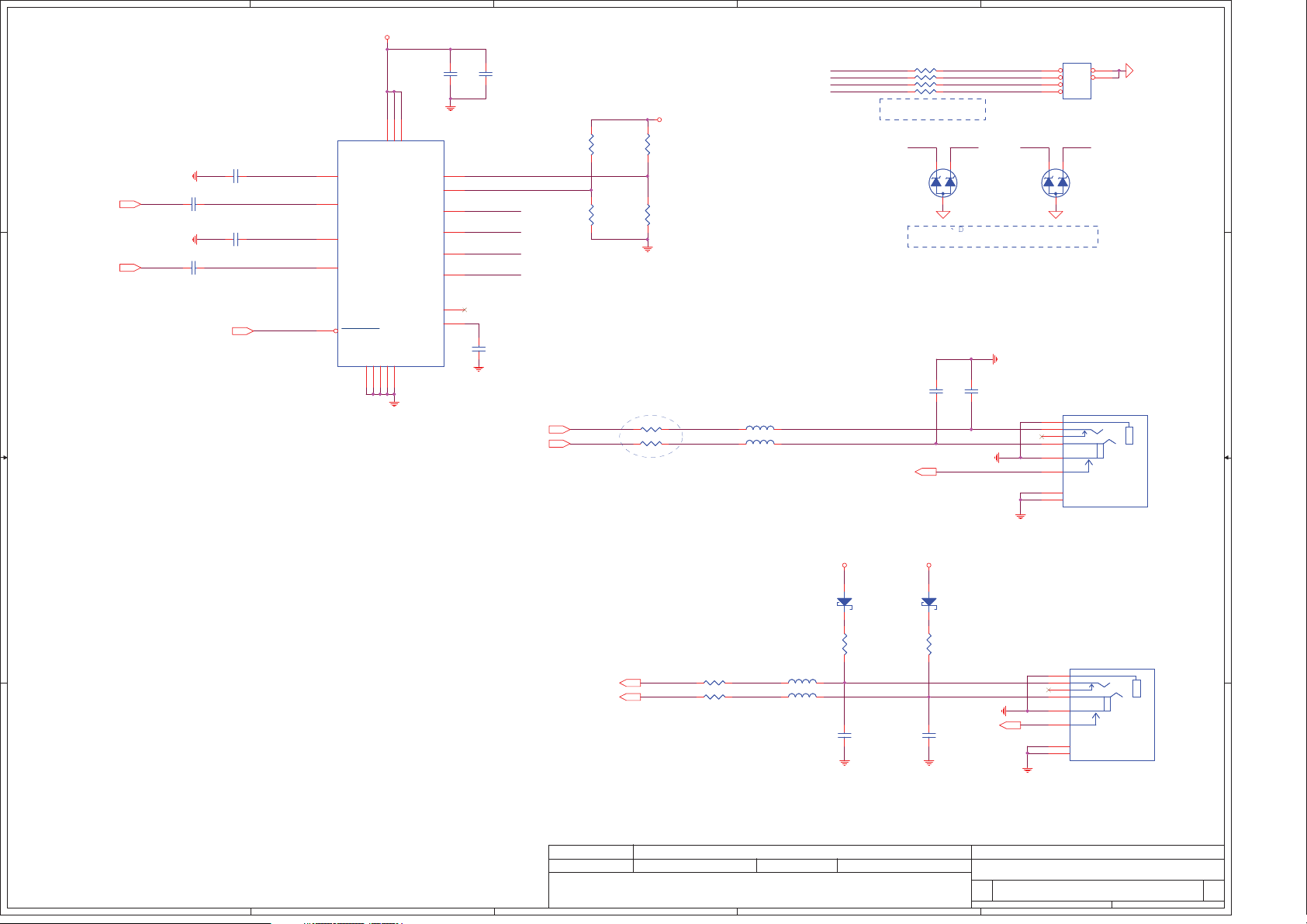Click the large bottom-left title block cell
Screen dimensions: 1307x924
coord(759,890)
